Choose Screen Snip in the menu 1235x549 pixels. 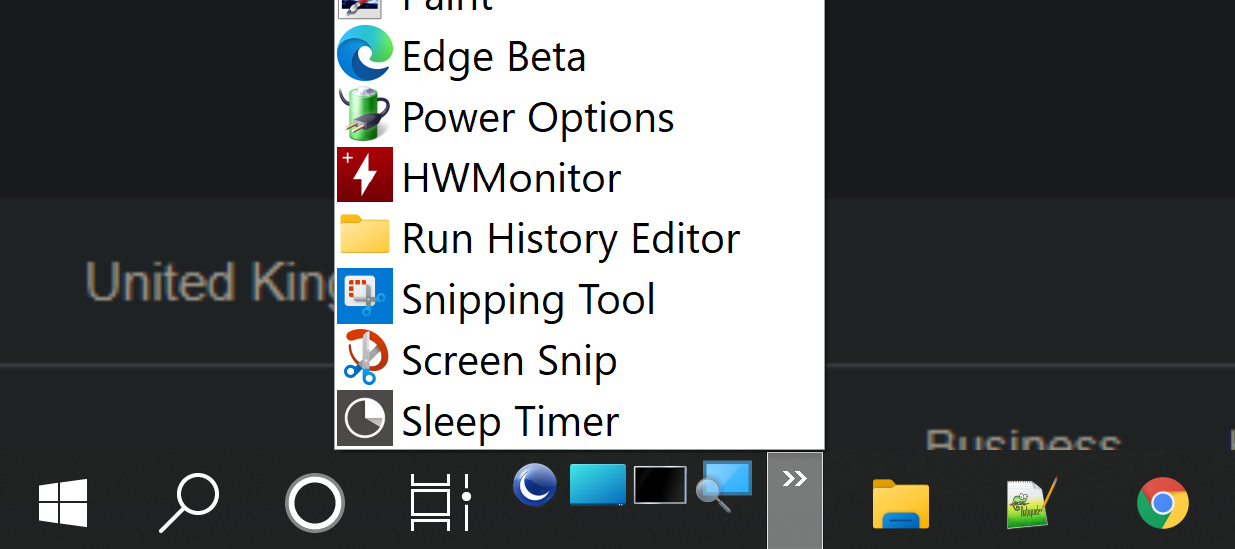point(579,360)
